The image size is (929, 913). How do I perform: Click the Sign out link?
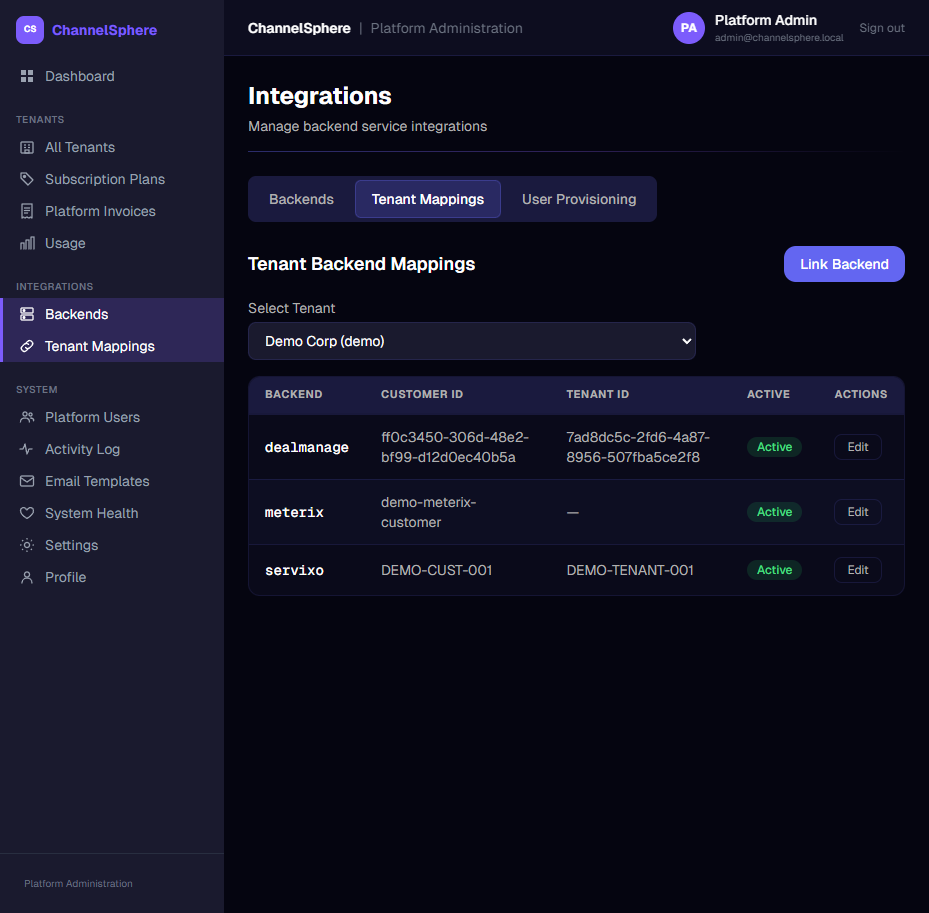click(x=882, y=28)
